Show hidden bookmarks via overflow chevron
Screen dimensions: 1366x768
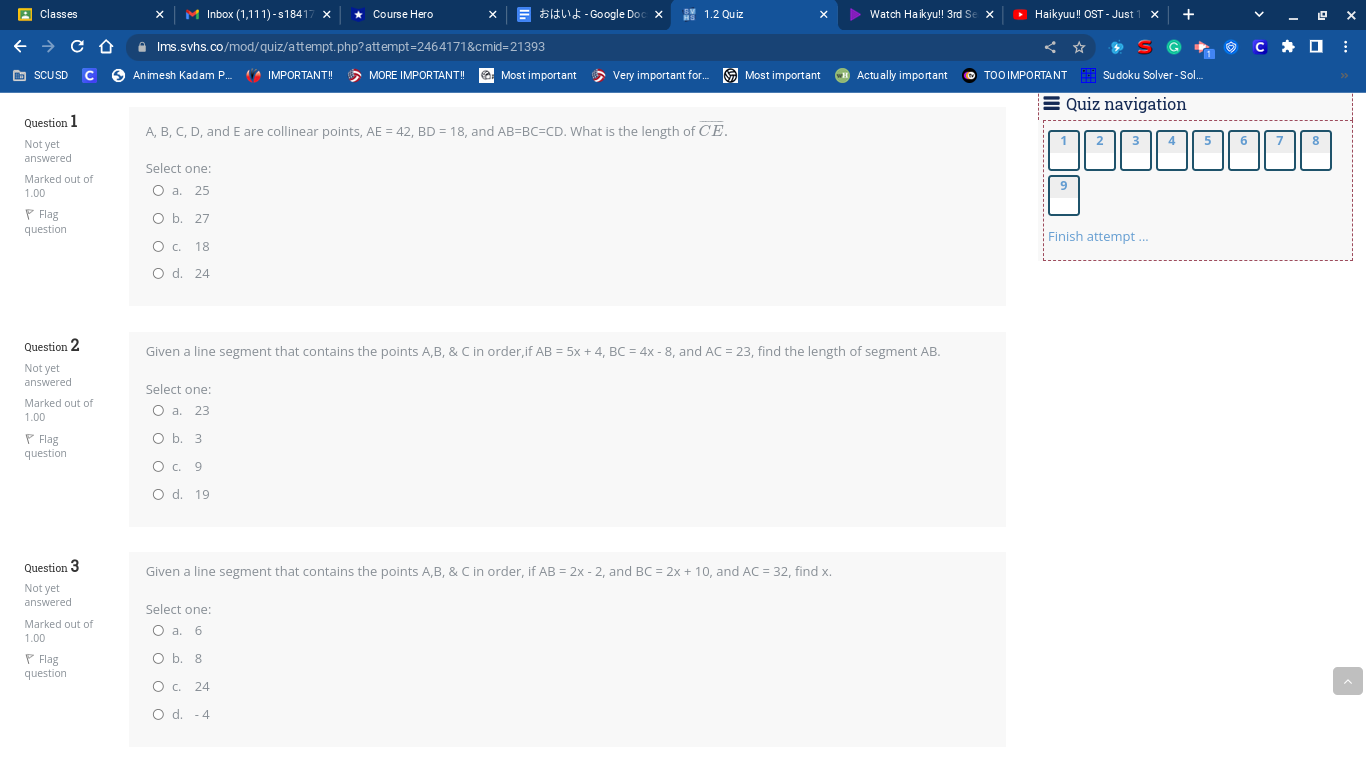tap(1344, 75)
